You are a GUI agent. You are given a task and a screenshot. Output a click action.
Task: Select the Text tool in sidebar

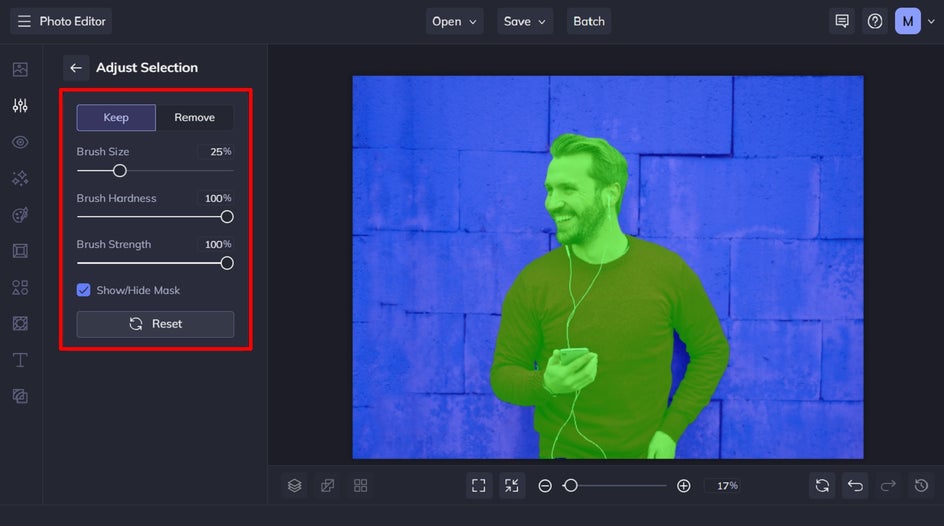[x=20, y=360]
